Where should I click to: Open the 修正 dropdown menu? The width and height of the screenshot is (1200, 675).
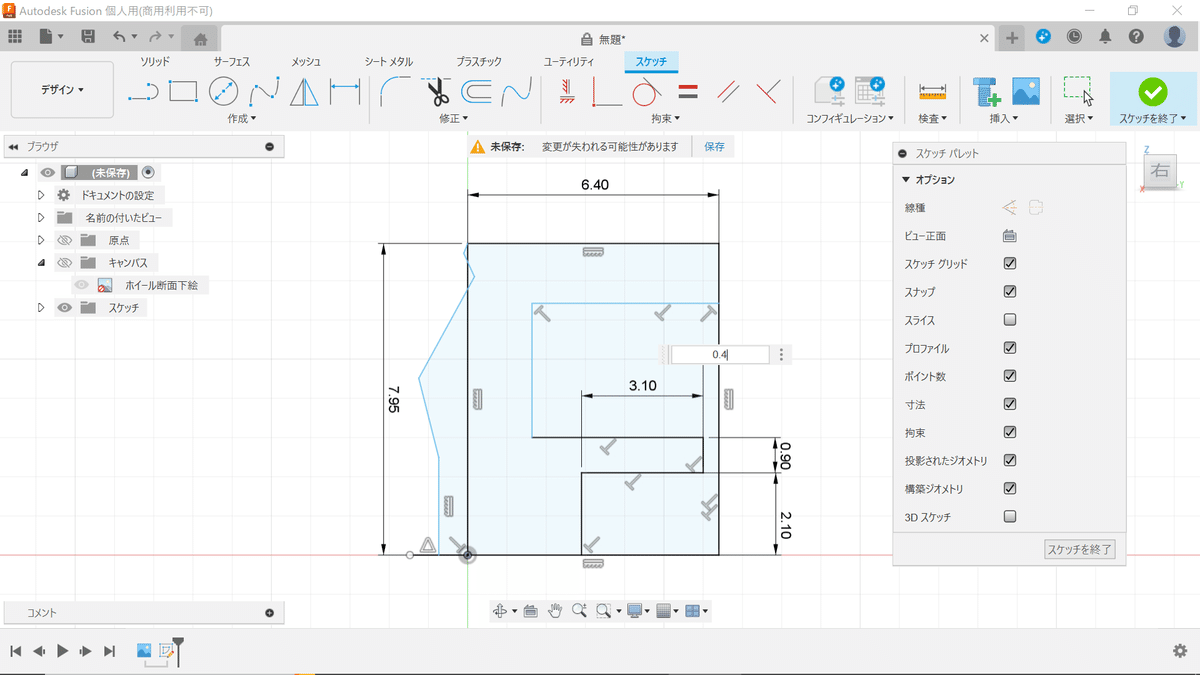point(454,118)
